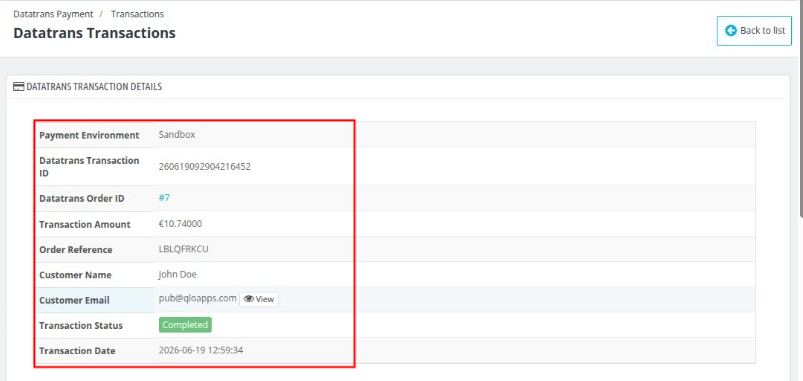The image size is (803, 381).
Task: Select the email pub@qloapps.com
Action: [x=197, y=299]
